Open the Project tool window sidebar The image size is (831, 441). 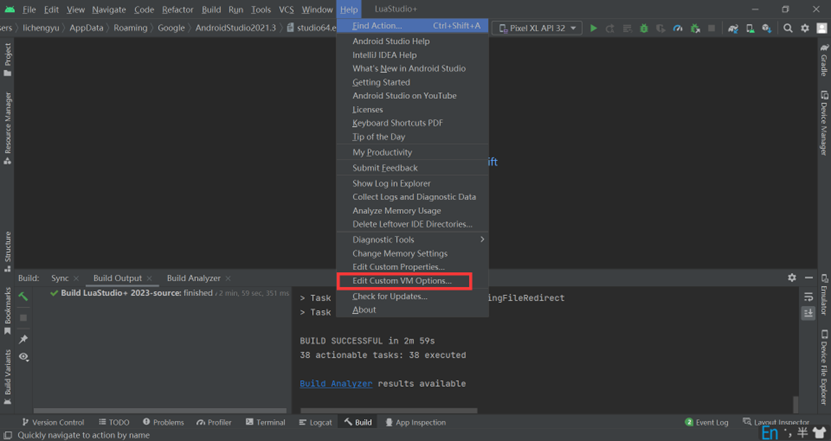[x=7, y=59]
